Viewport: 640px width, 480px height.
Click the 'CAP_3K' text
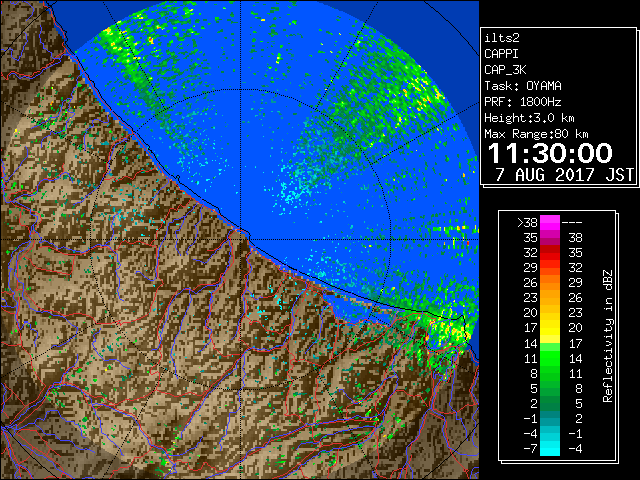505,70
